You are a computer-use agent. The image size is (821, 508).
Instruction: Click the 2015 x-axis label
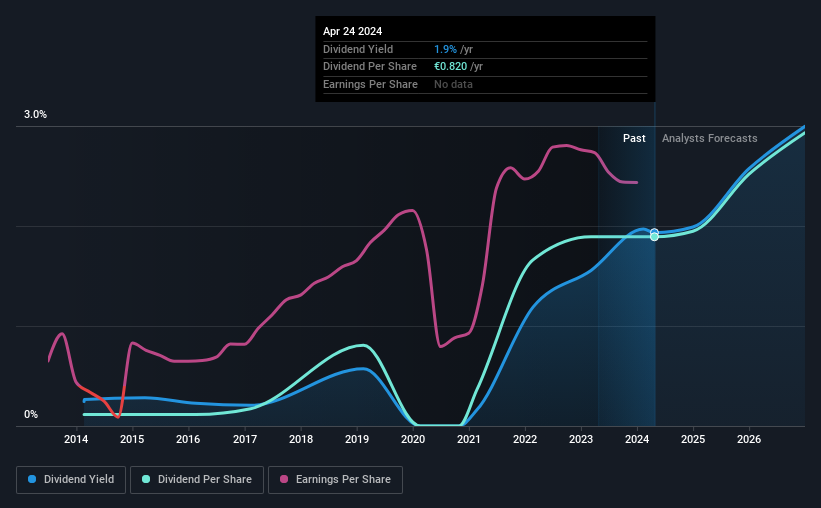point(132,439)
